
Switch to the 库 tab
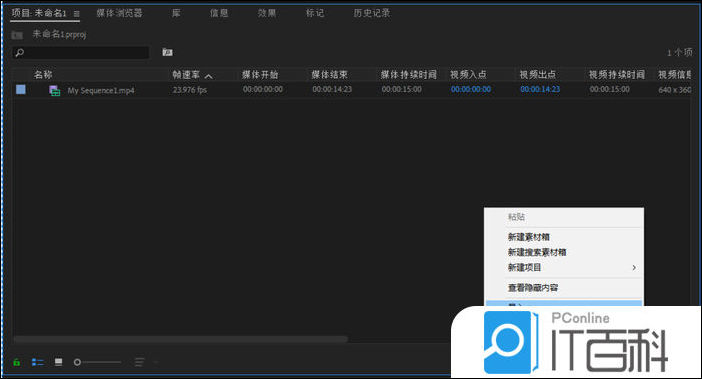point(176,13)
